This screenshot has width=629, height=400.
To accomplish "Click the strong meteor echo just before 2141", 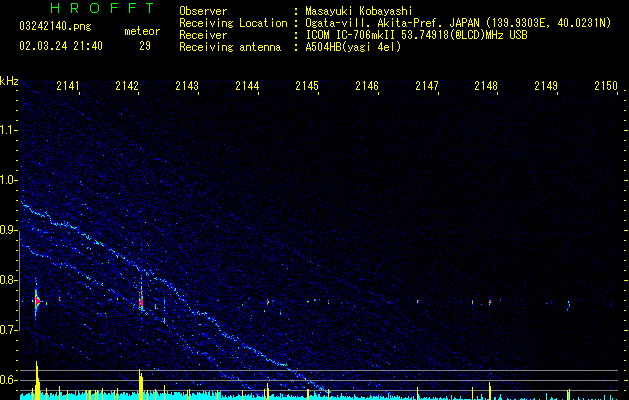I will click(x=37, y=300).
